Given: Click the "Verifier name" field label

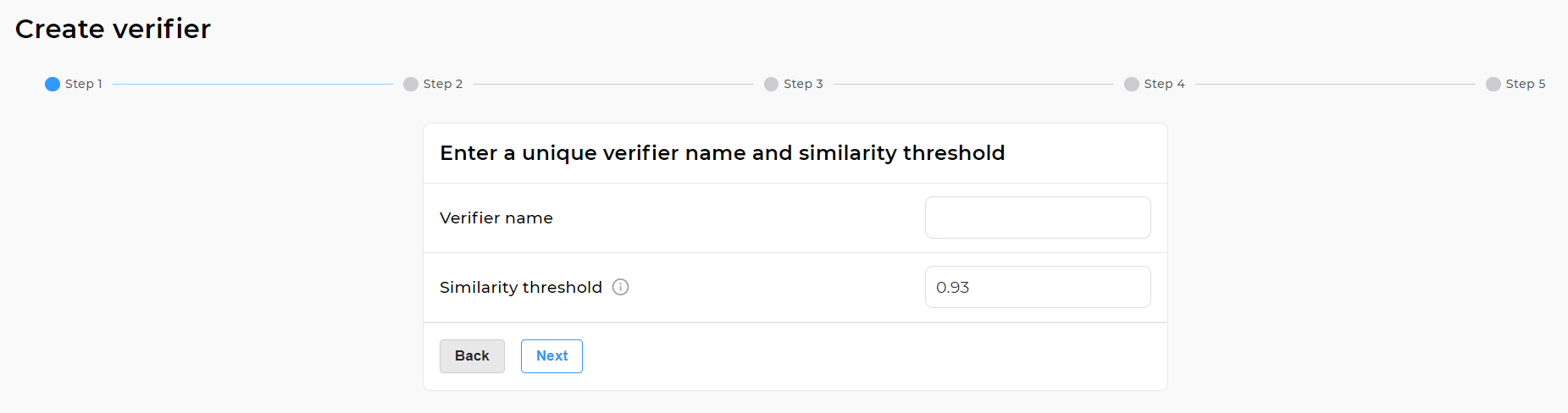Looking at the screenshot, I should pyautogui.click(x=496, y=218).
